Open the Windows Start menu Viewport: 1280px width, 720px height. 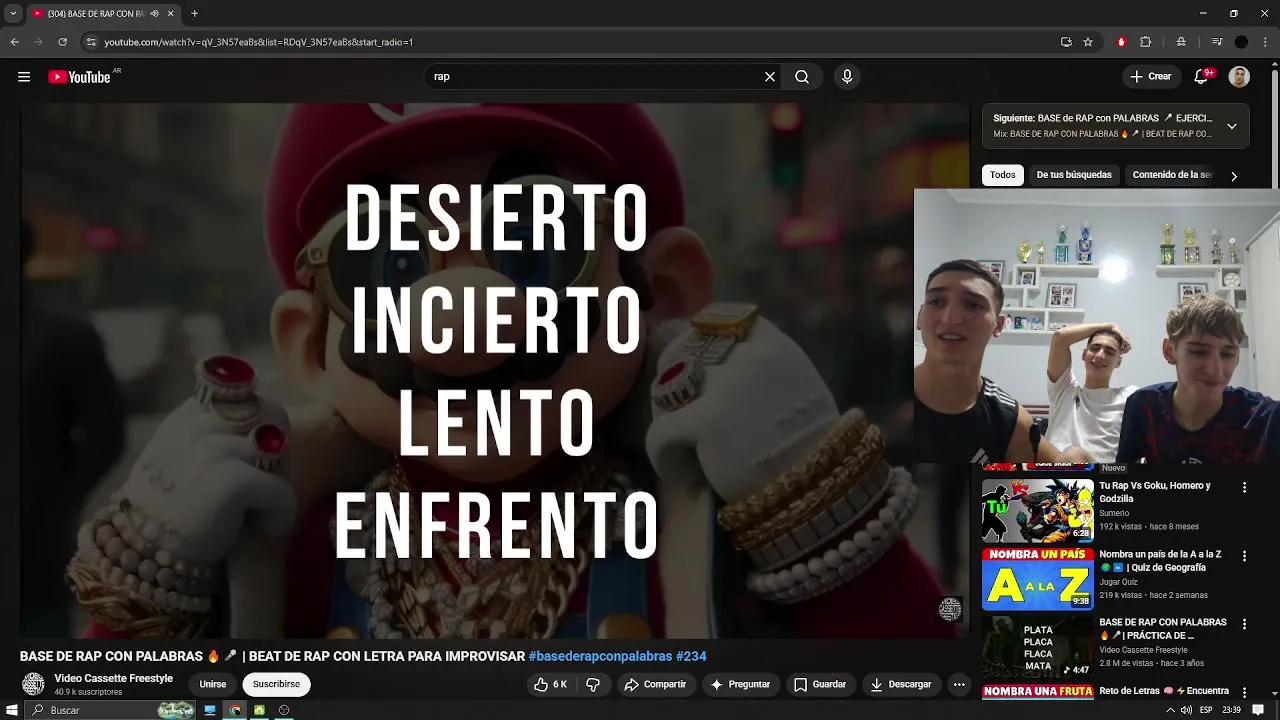[x=11, y=710]
